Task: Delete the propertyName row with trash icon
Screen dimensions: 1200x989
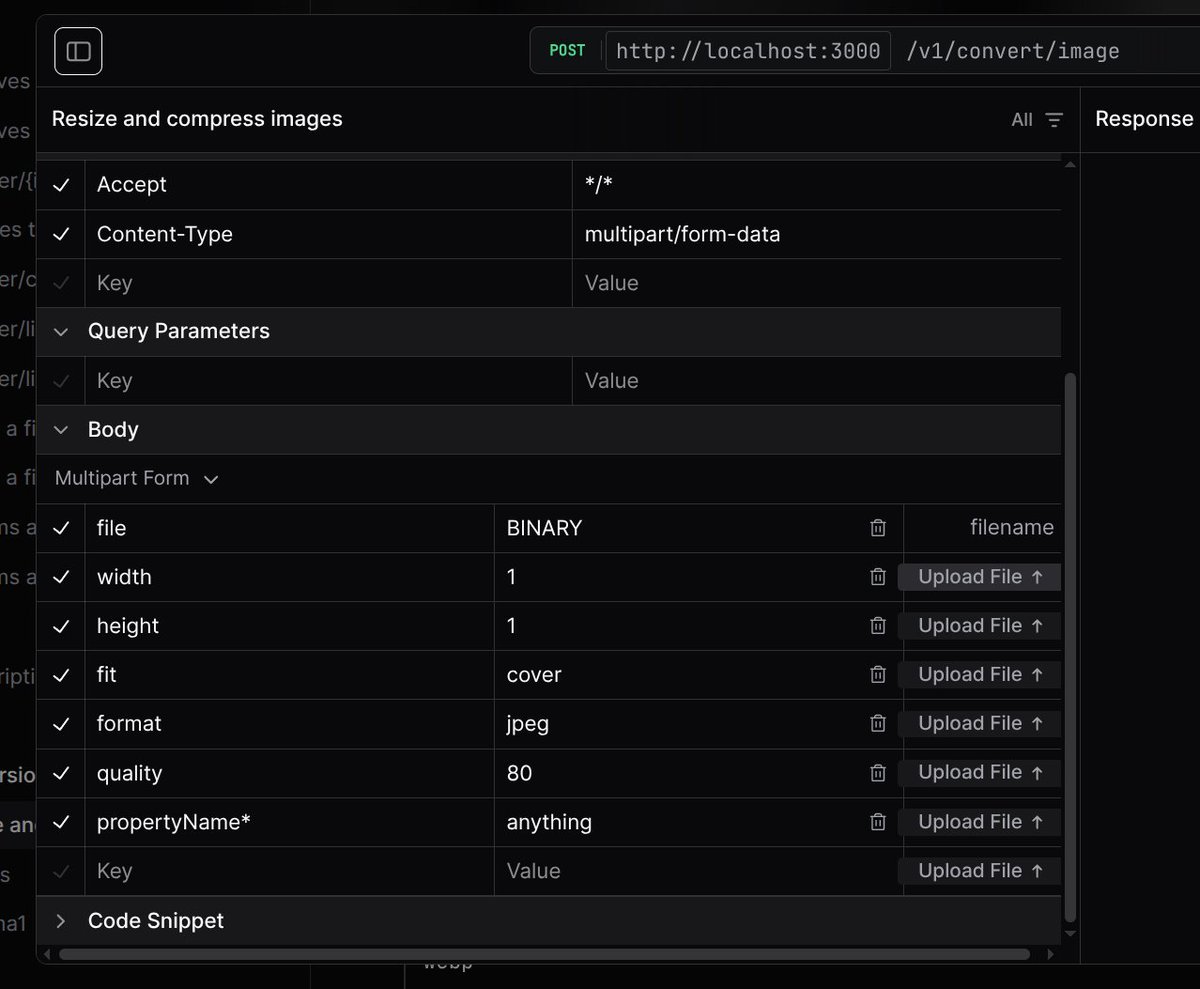Action: (x=878, y=822)
